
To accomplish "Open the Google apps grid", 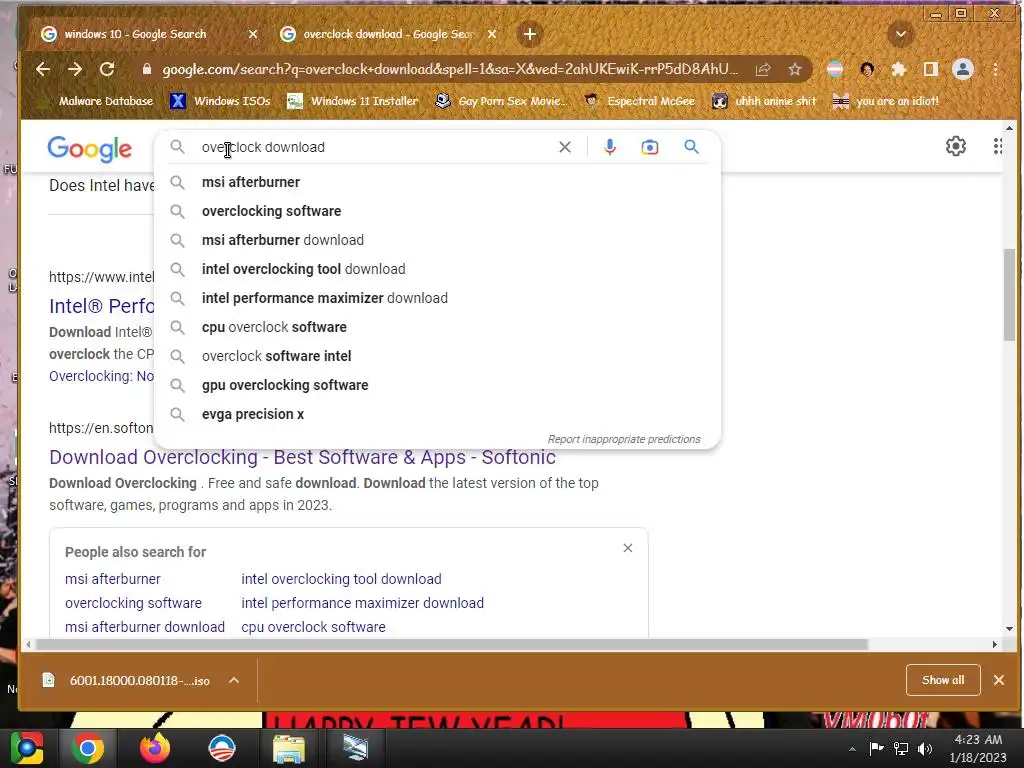I will click(997, 146).
